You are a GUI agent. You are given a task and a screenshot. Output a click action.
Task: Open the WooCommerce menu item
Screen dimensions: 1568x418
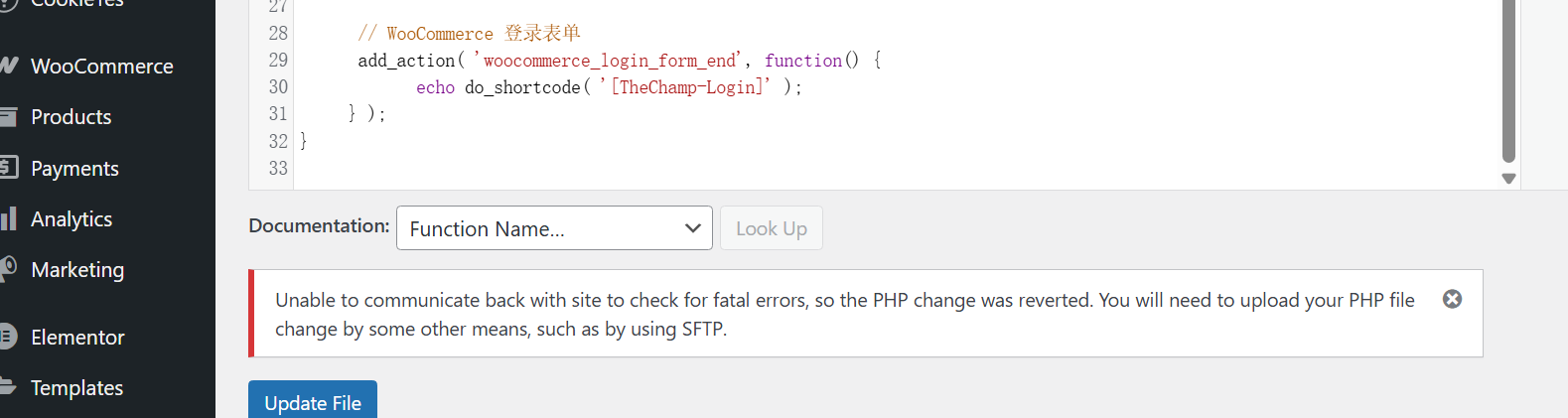(x=101, y=67)
